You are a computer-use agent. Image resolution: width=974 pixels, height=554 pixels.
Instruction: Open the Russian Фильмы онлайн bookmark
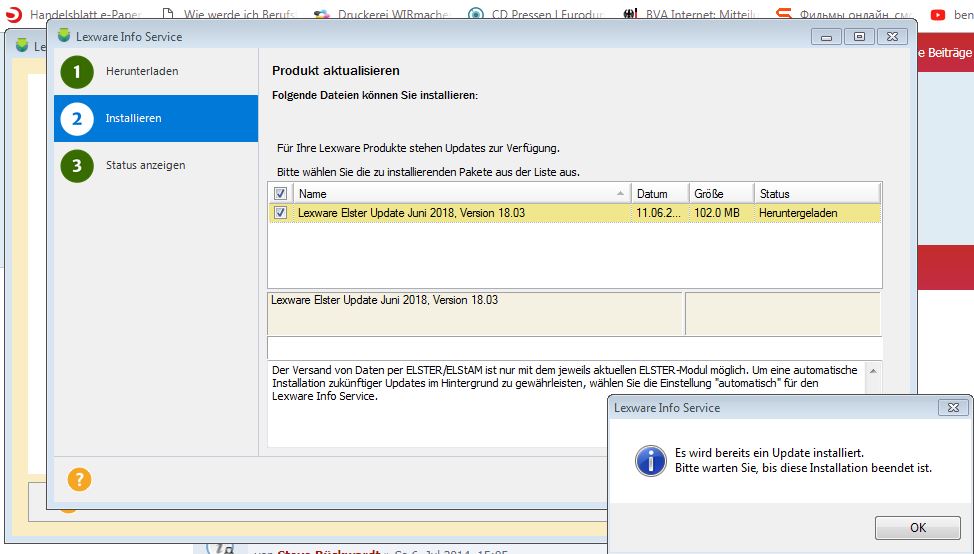(x=845, y=14)
